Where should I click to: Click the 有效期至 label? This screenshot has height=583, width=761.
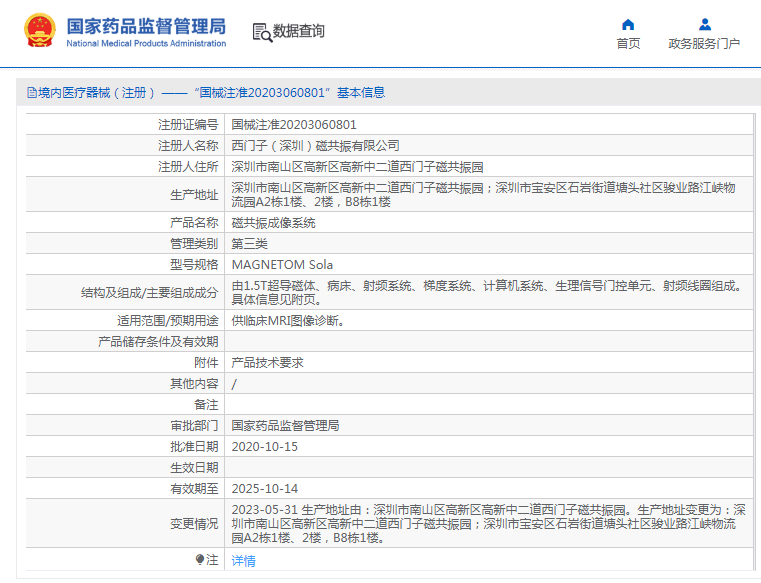[194, 489]
